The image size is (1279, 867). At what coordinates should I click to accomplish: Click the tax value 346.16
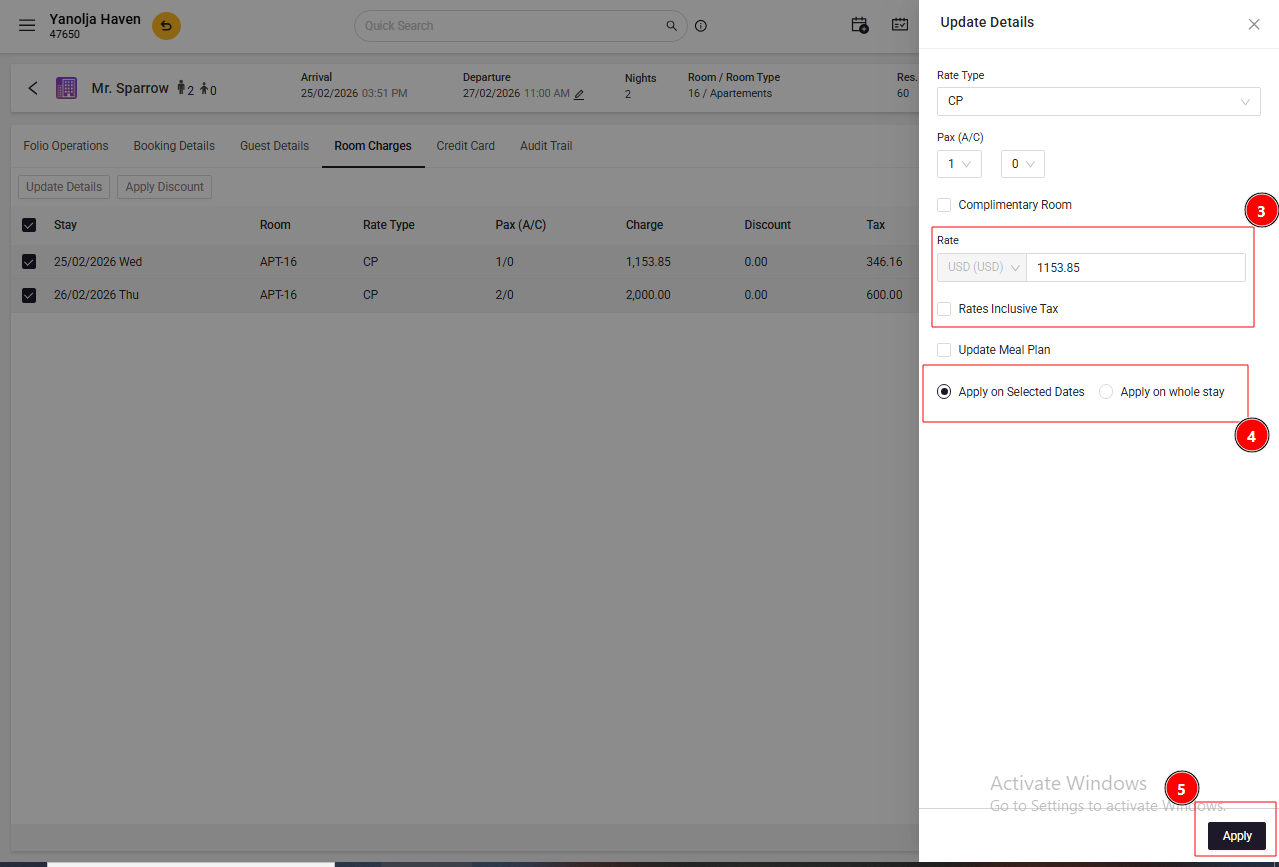point(884,262)
